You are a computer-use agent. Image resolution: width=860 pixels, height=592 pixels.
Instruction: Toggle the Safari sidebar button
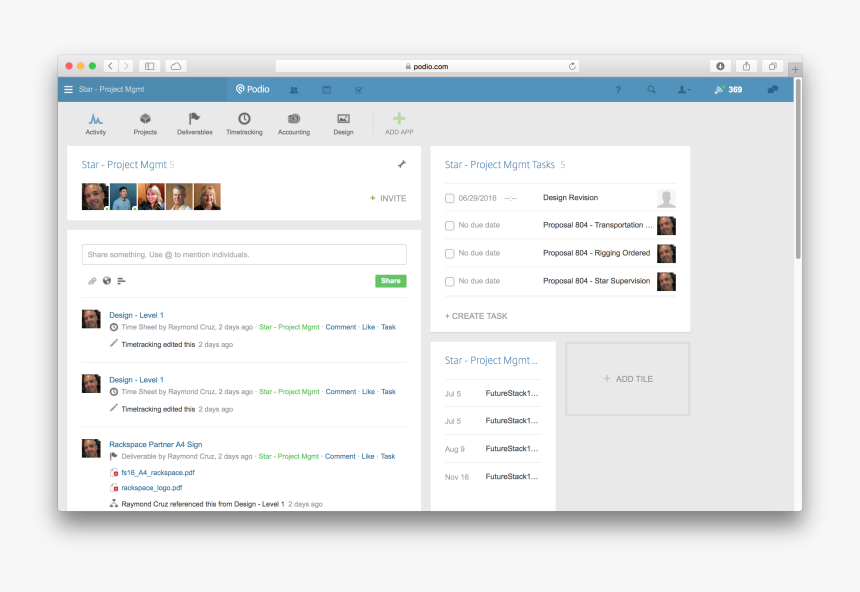click(149, 66)
